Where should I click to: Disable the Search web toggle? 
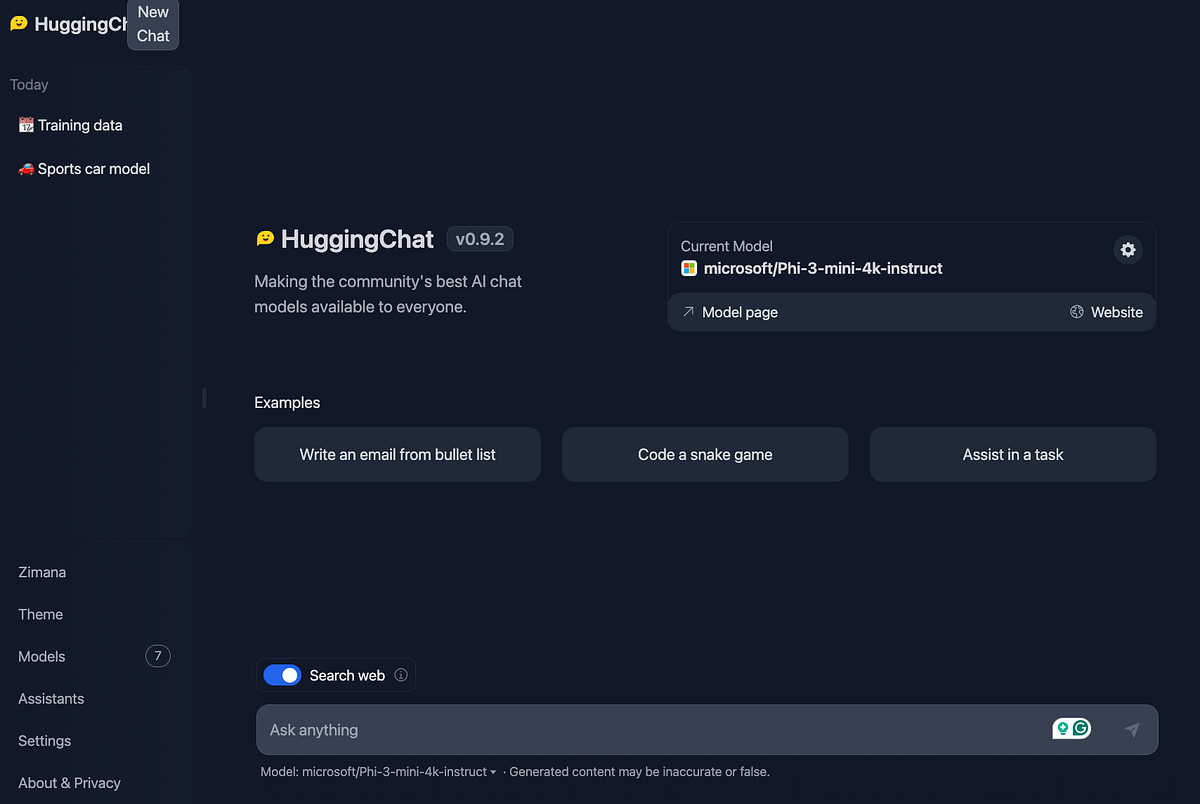click(x=282, y=675)
